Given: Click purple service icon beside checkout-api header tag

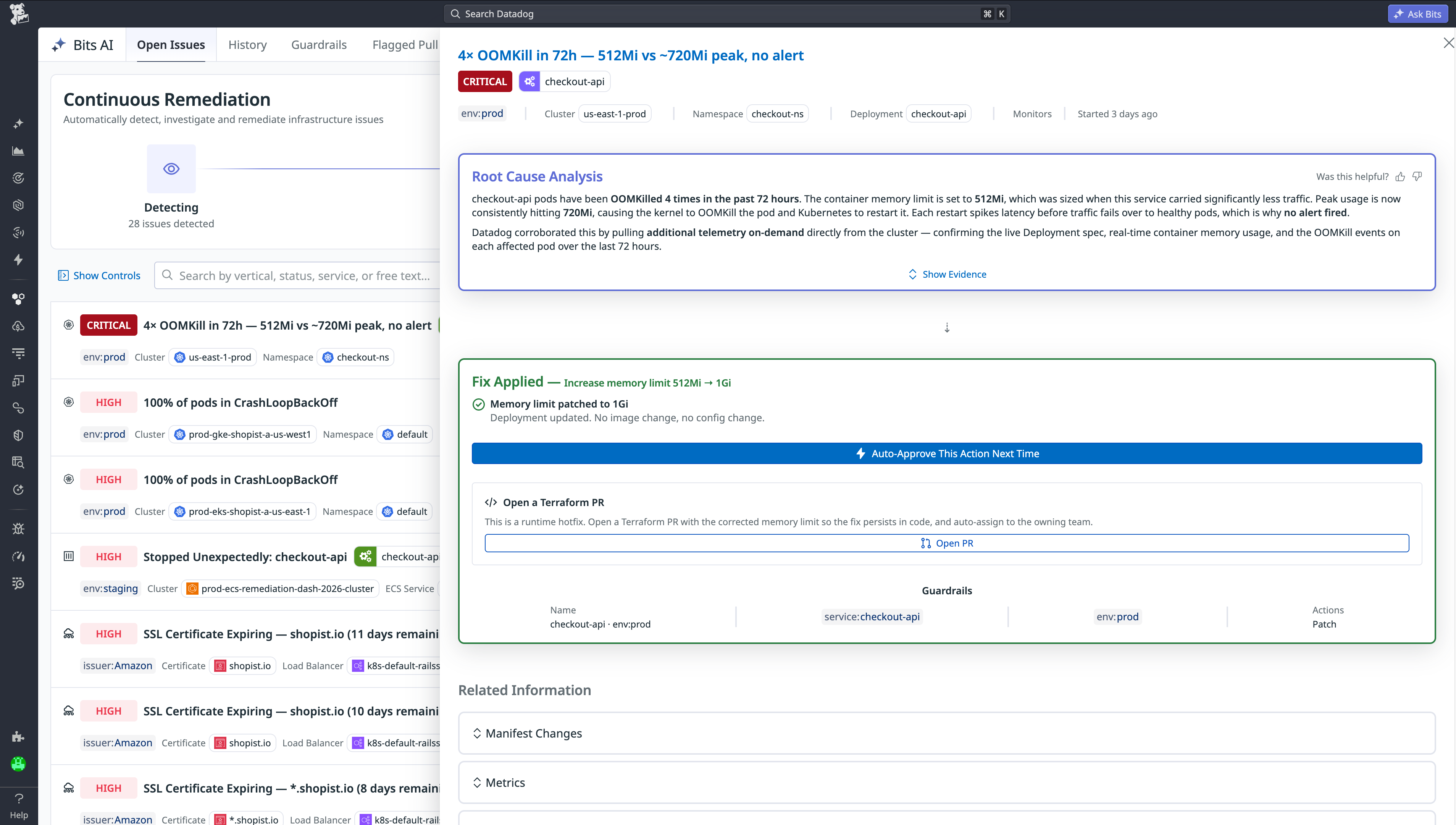Looking at the screenshot, I should [529, 81].
